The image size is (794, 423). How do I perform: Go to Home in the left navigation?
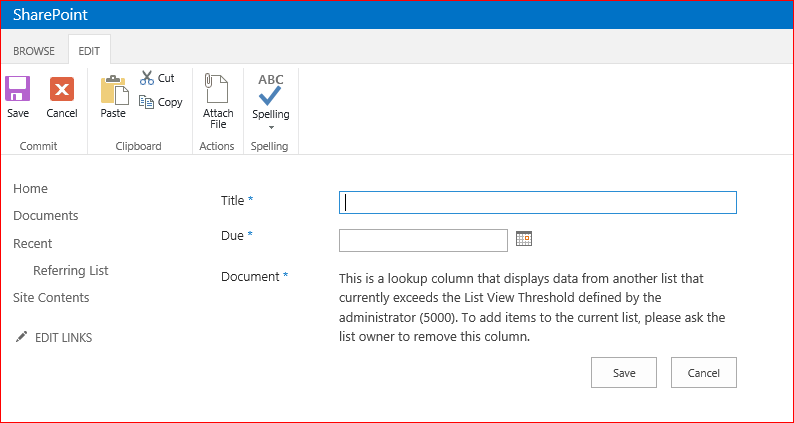pos(30,189)
